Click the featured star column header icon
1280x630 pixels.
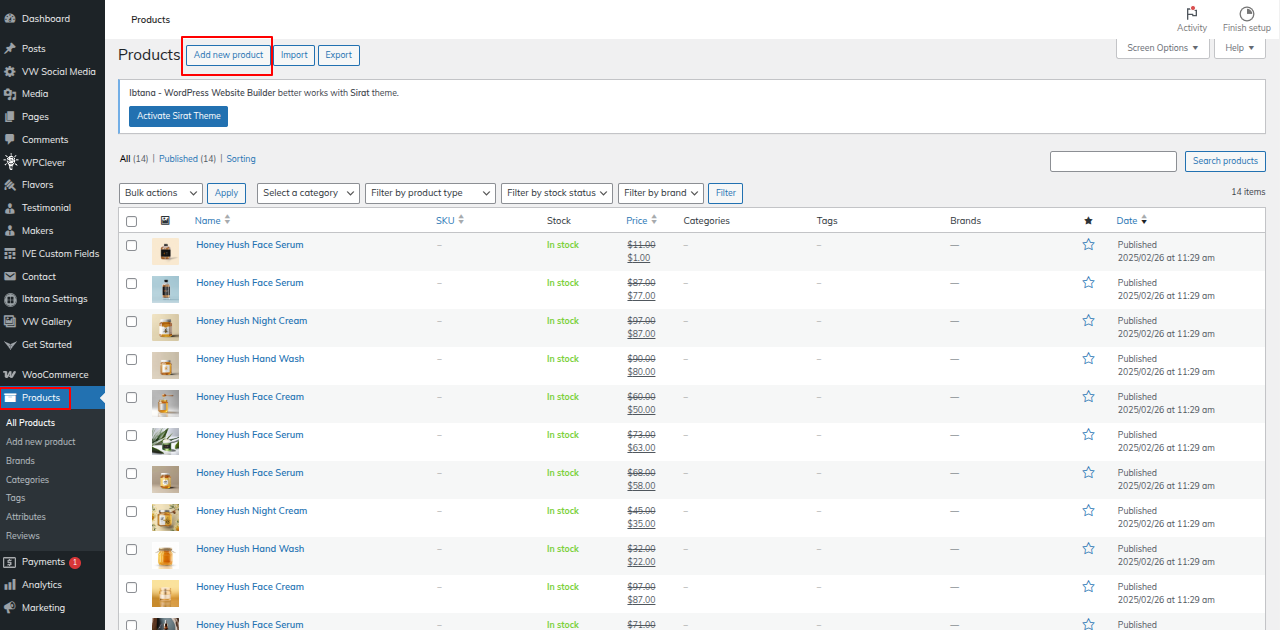[x=1088, y=221]
